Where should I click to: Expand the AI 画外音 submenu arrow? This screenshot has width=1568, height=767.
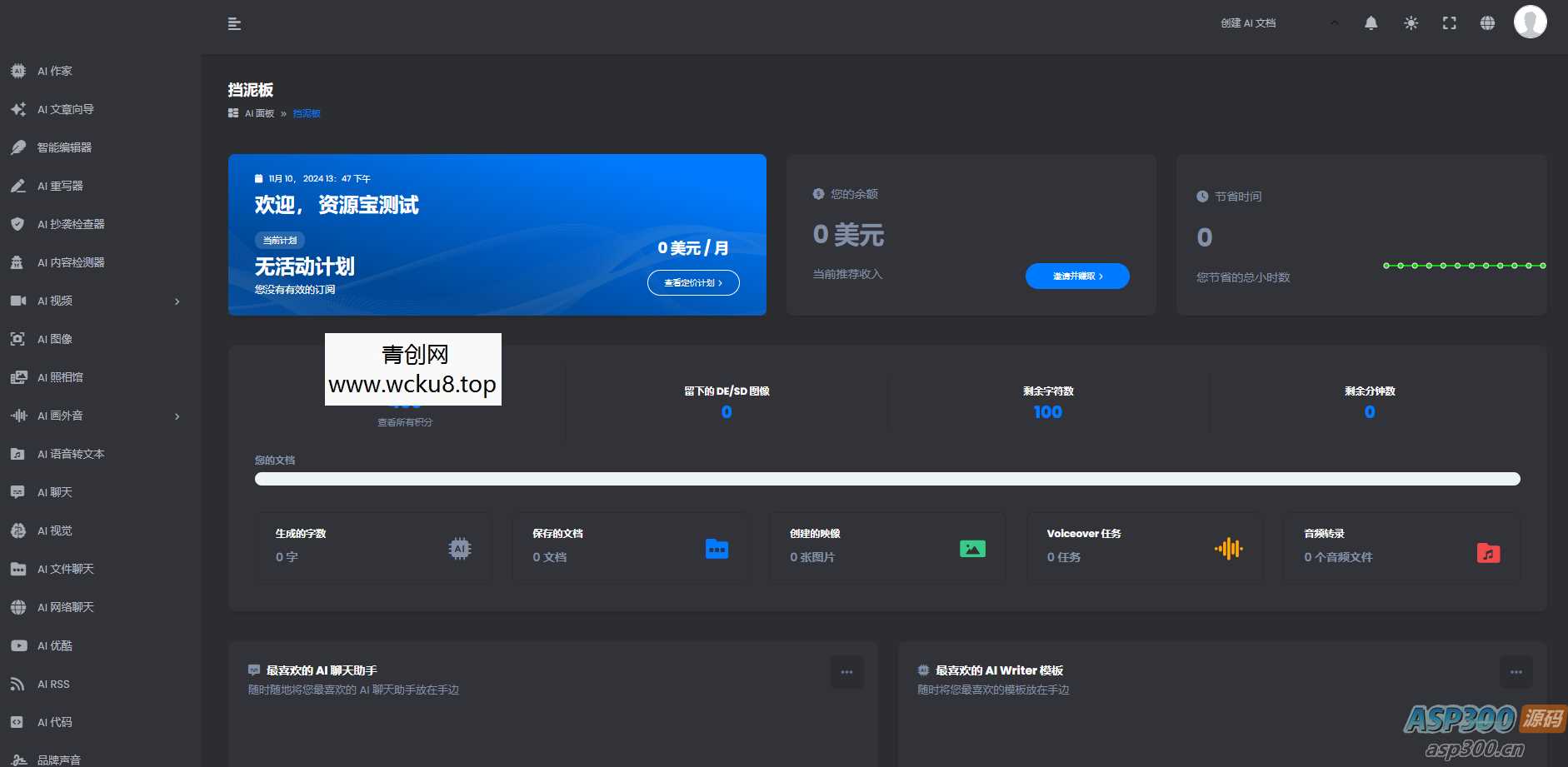click(177, 416)
